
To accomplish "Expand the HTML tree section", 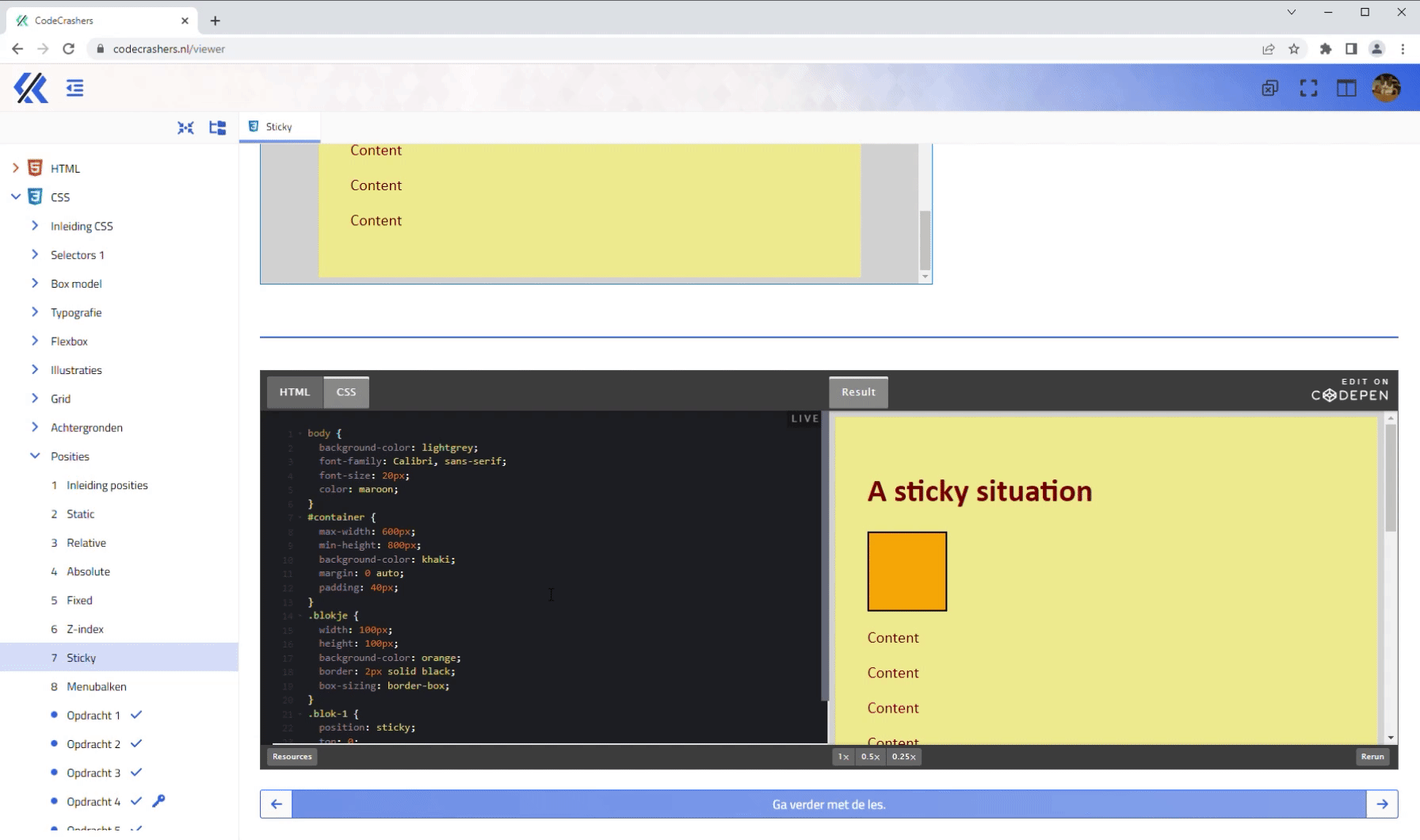I will click(x=16, y=168).
